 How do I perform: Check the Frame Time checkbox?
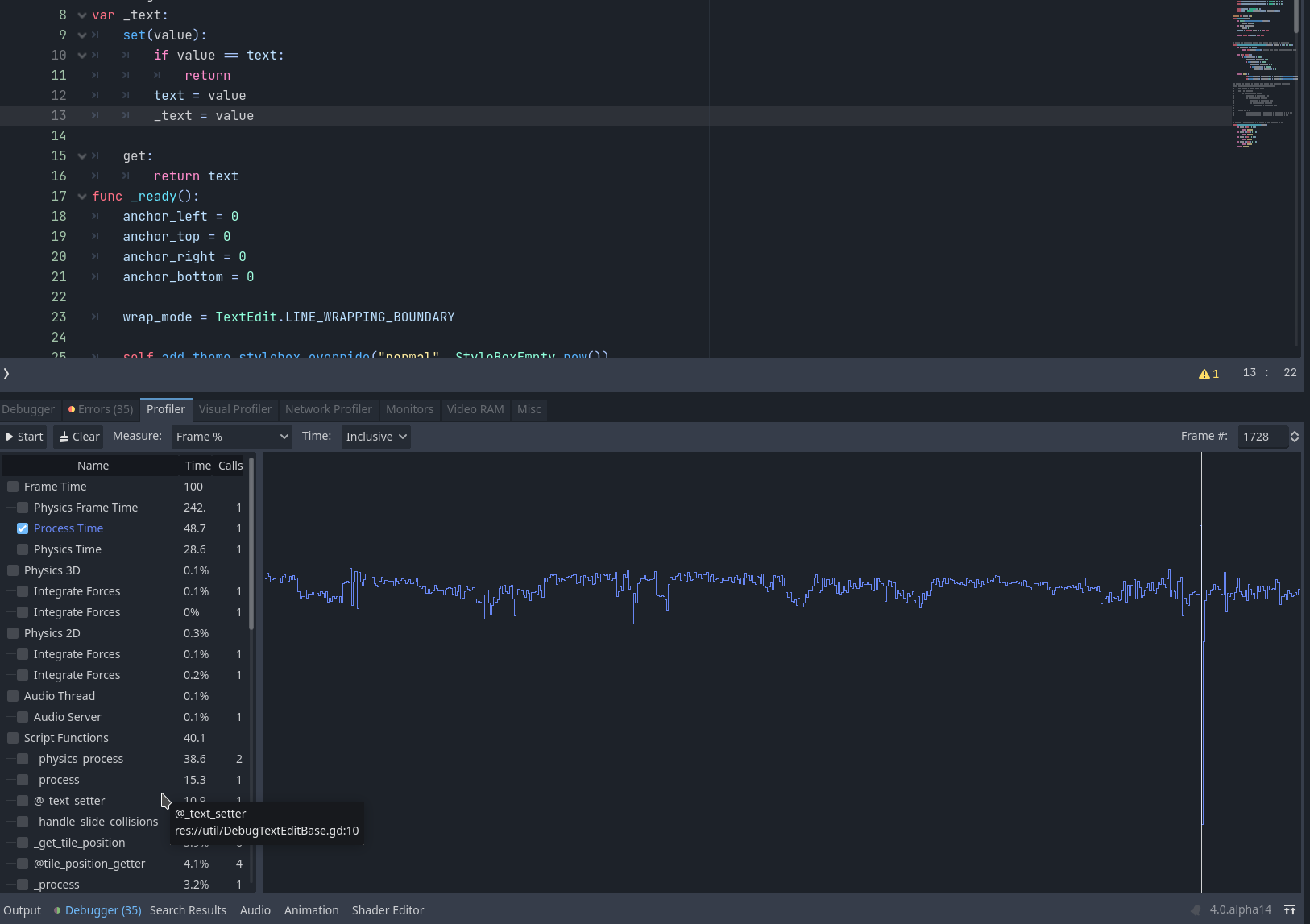coord(12,486)
